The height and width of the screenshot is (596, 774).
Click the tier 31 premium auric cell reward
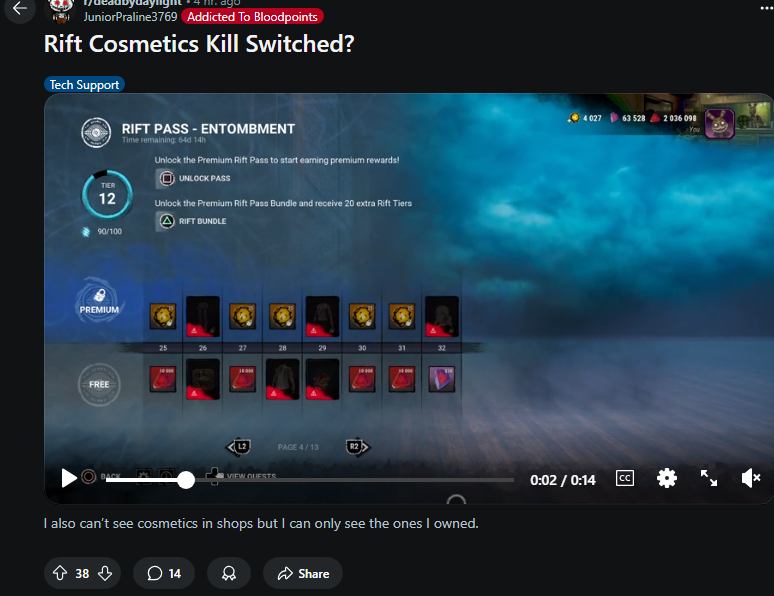click(402, 316)
